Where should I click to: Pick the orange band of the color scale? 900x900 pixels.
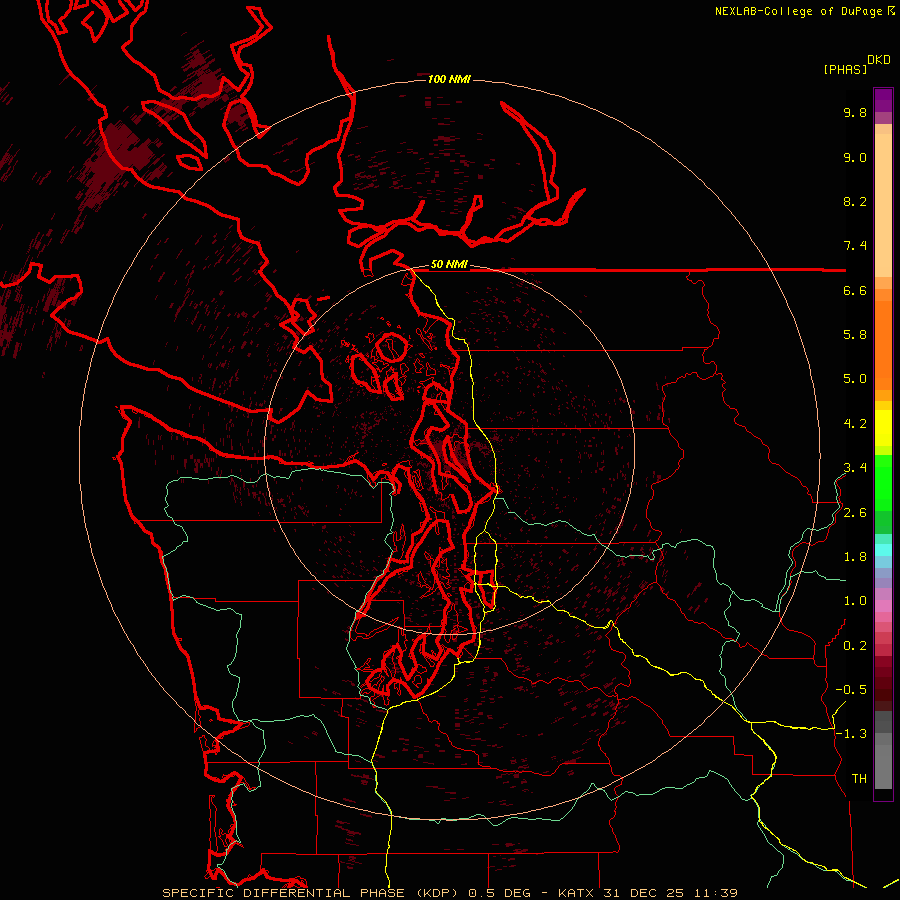tap(883, 344)
